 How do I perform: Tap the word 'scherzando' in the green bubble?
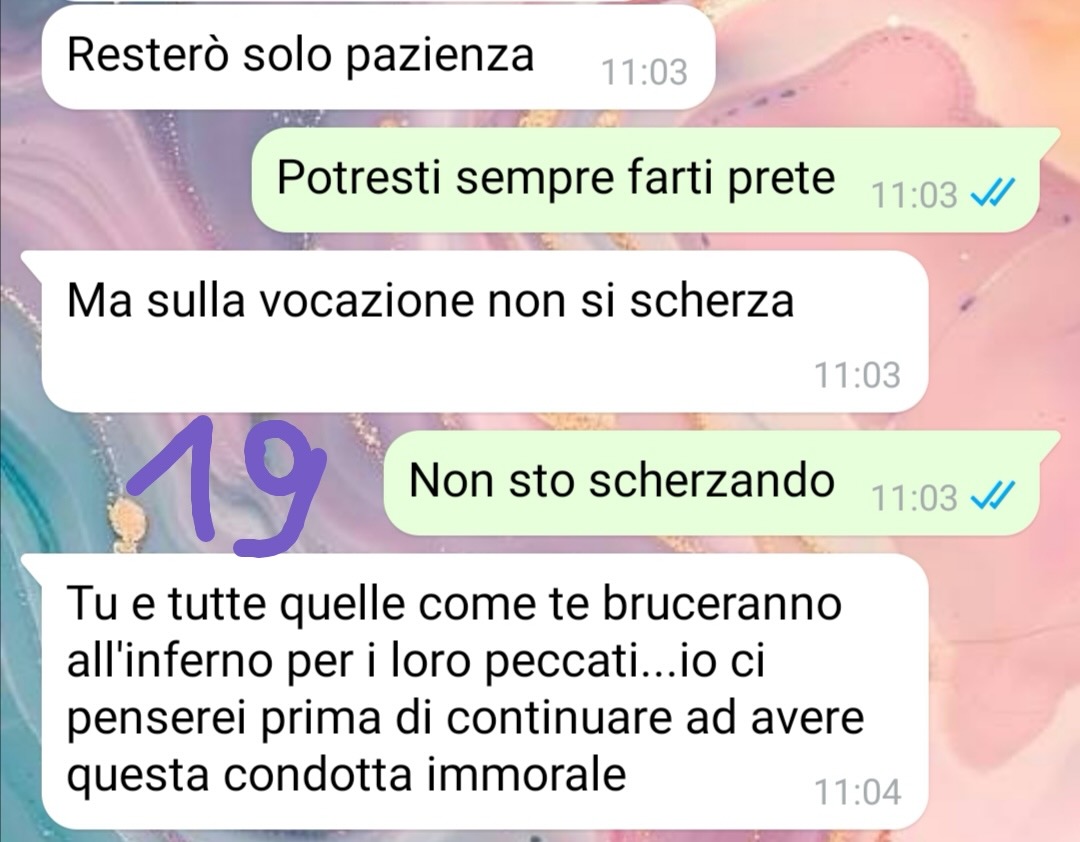coord(712,480)
